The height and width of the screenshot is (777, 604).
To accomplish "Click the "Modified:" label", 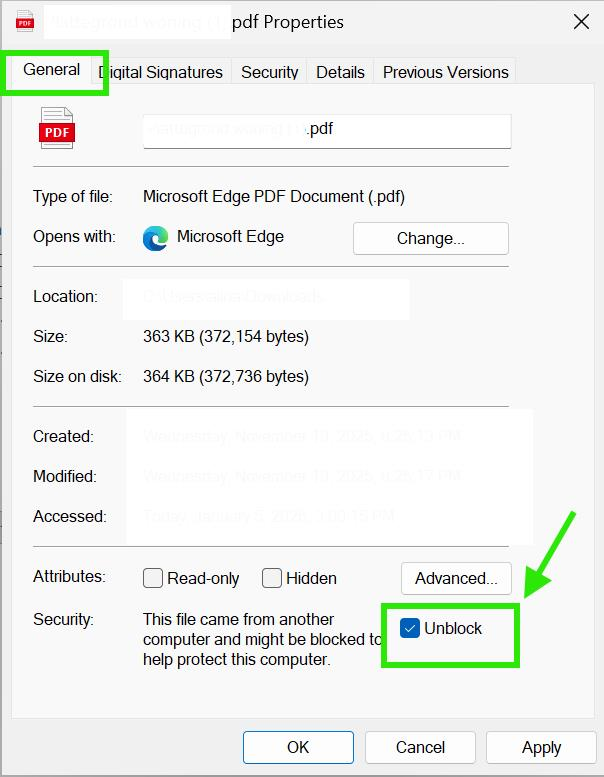I will pyautogui.click(x=65, y=476).
